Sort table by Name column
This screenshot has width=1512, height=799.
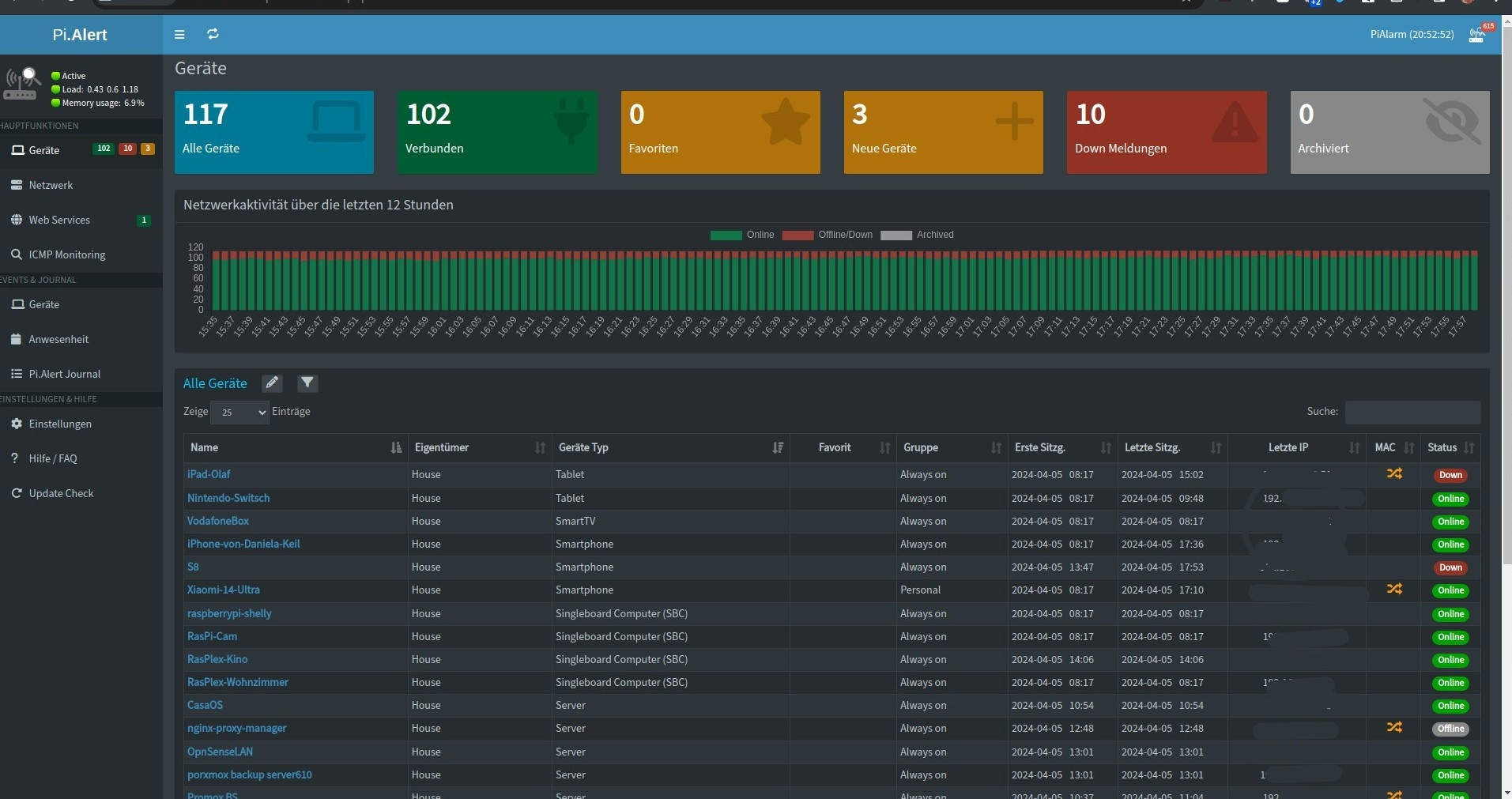(296, 447)
